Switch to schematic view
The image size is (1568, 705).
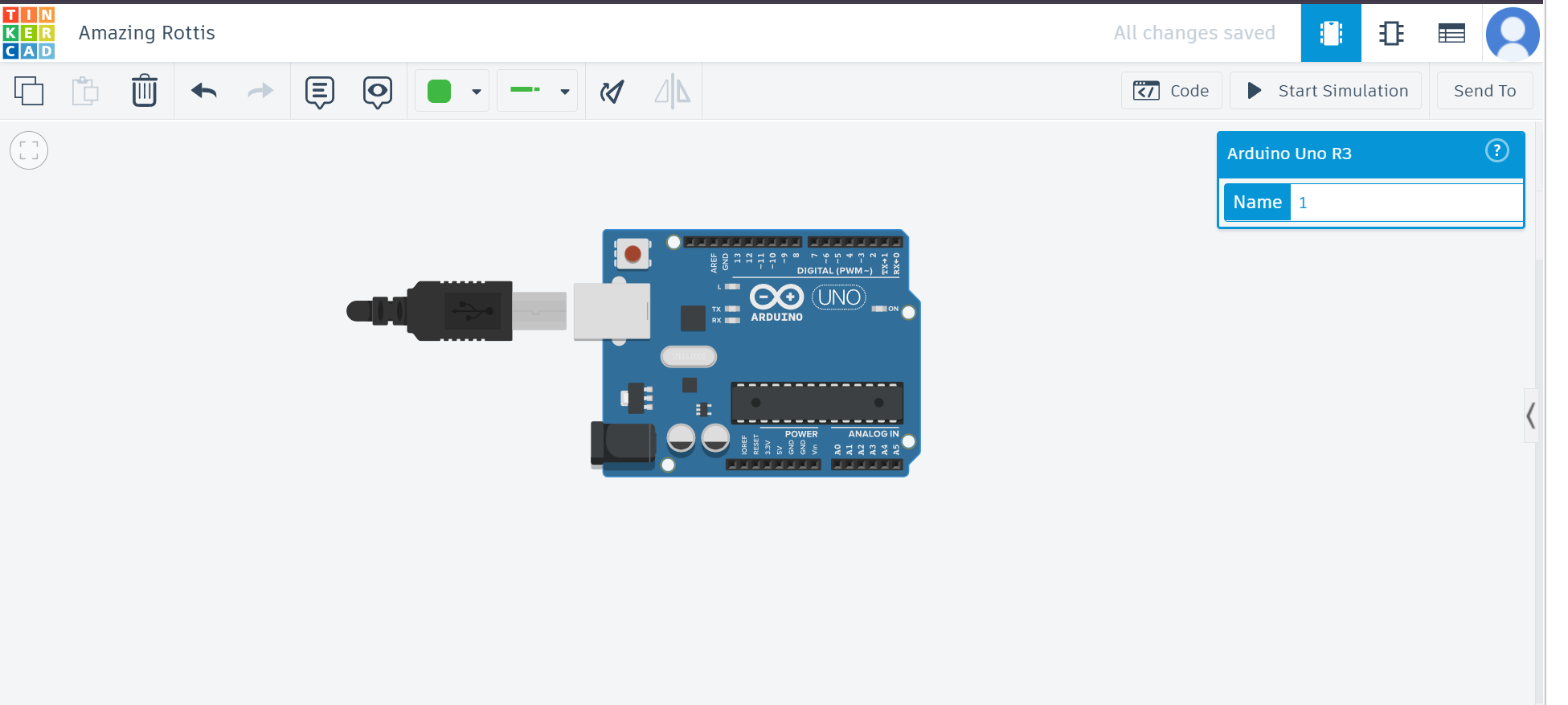[x=1391, y=33]
